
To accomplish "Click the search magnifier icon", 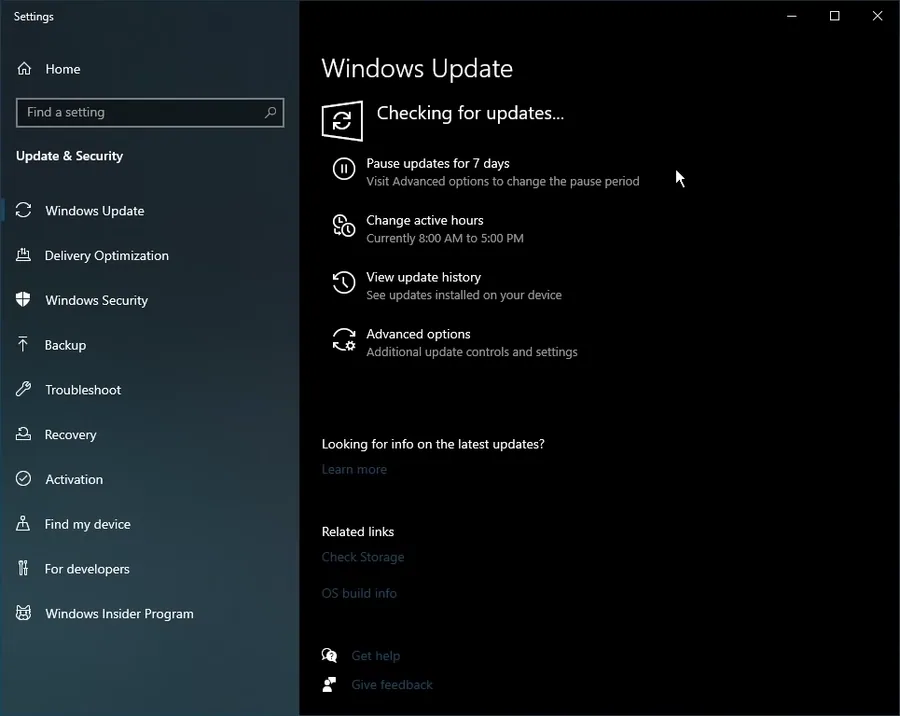I will click(x=270, y=113).
